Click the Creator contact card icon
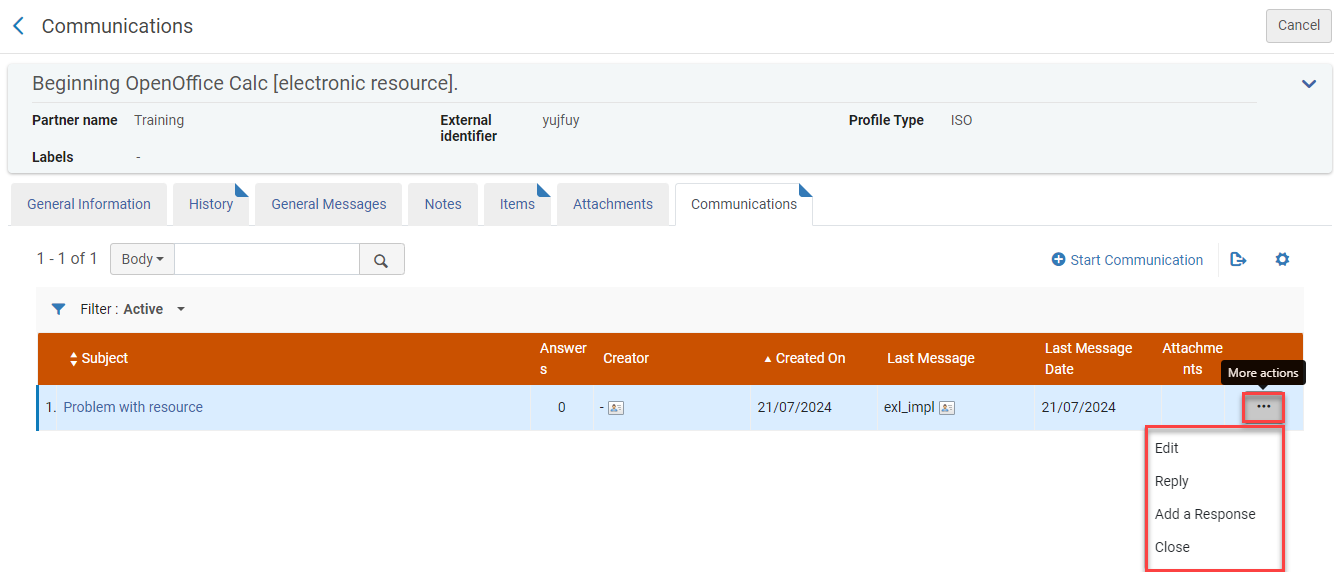This screenshot has width=1334, height=572. 616,408
